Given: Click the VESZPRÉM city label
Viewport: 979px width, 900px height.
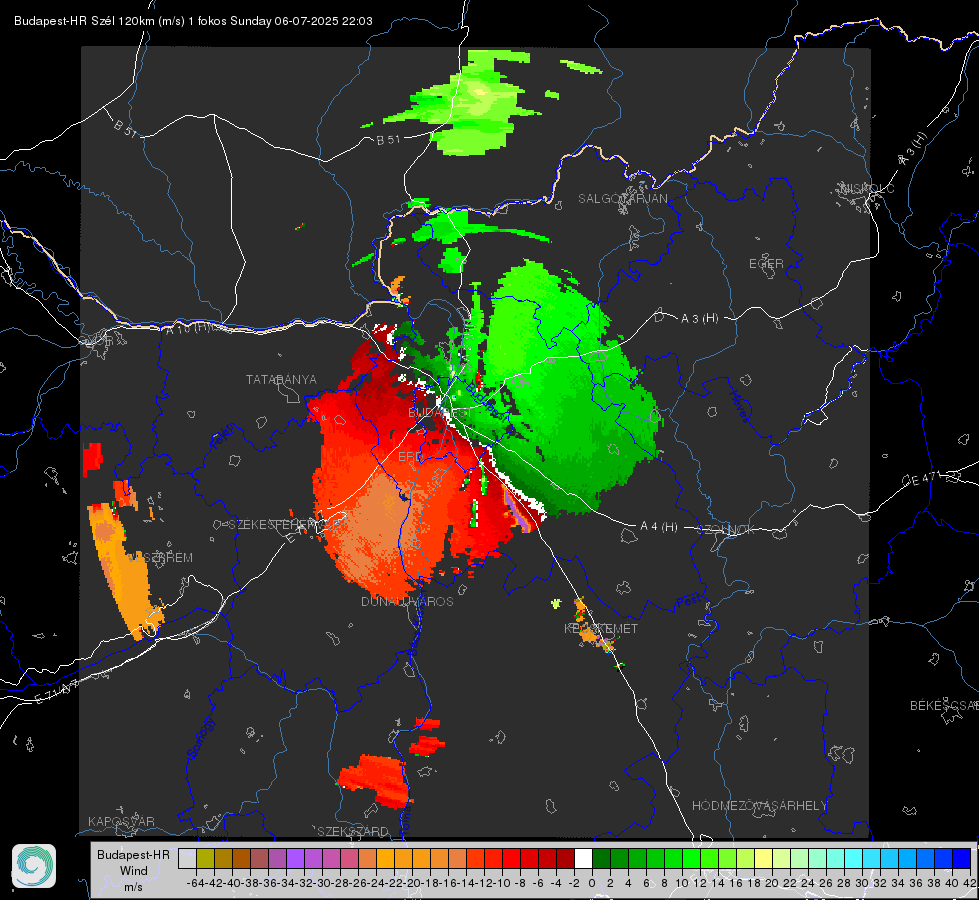Looking at the screenshot, I should [160, 557].
